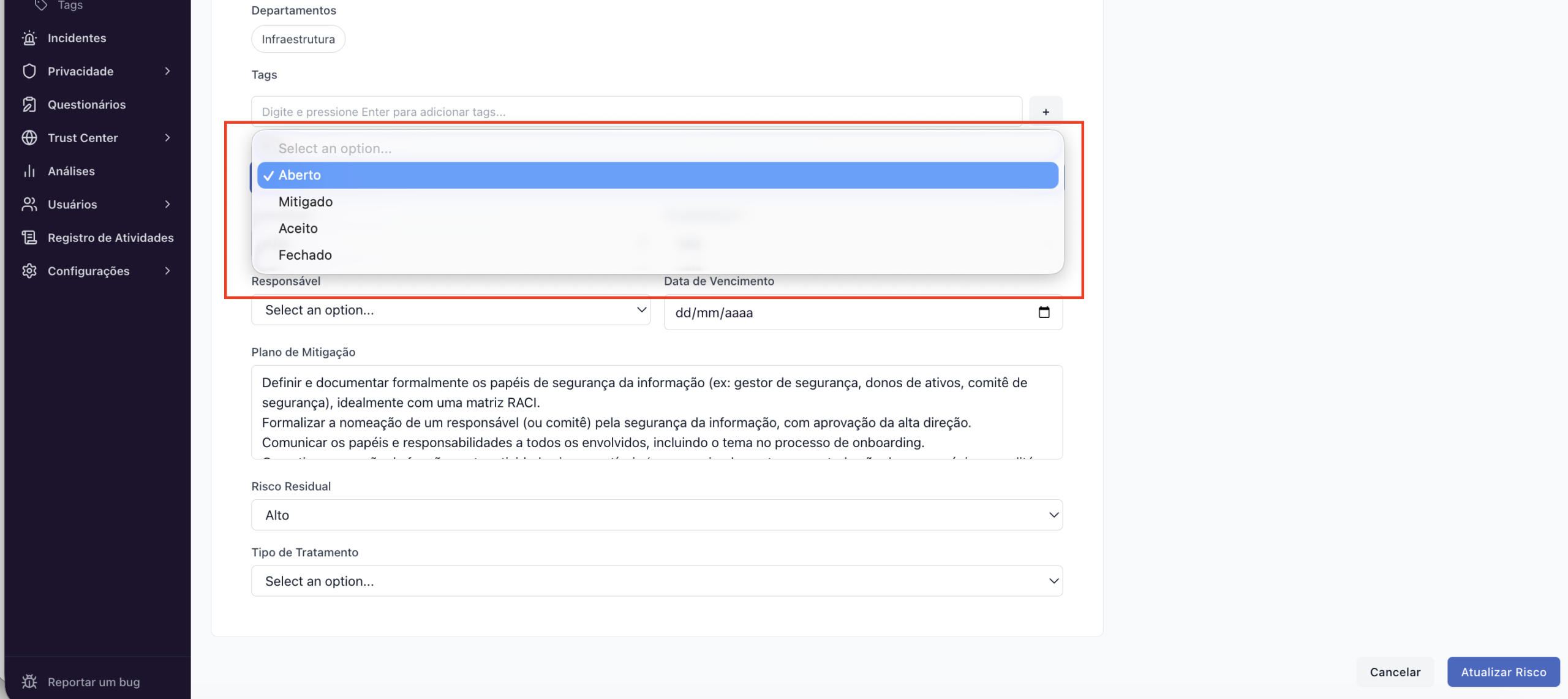This screenshot has height=699, width=1568.
Task: Click the Análises bar chart icon
Action: click(x=29, y=171)
